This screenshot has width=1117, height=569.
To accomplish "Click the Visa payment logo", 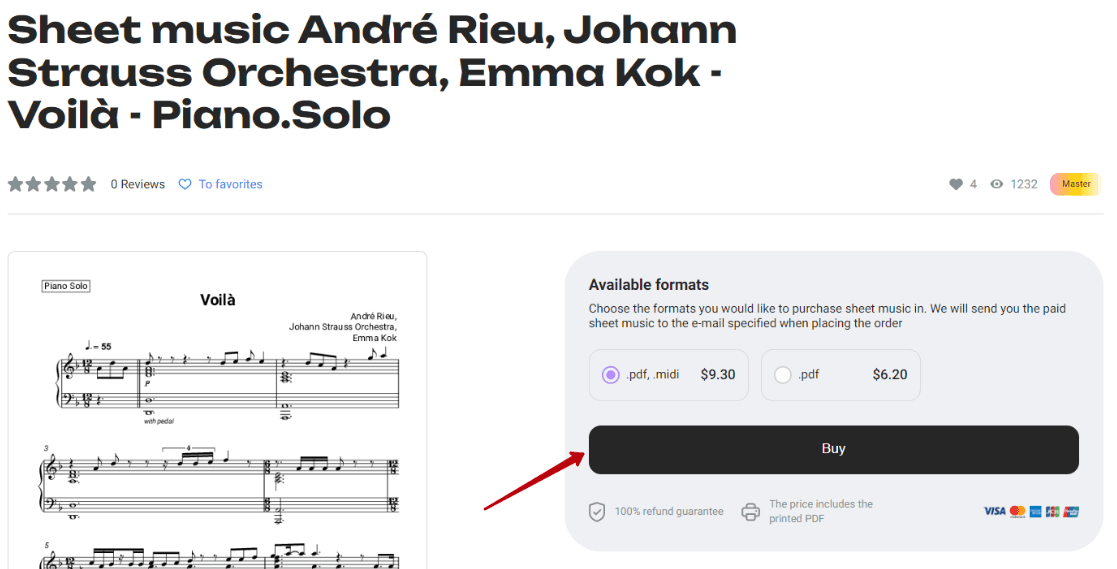I will (994, 511).
